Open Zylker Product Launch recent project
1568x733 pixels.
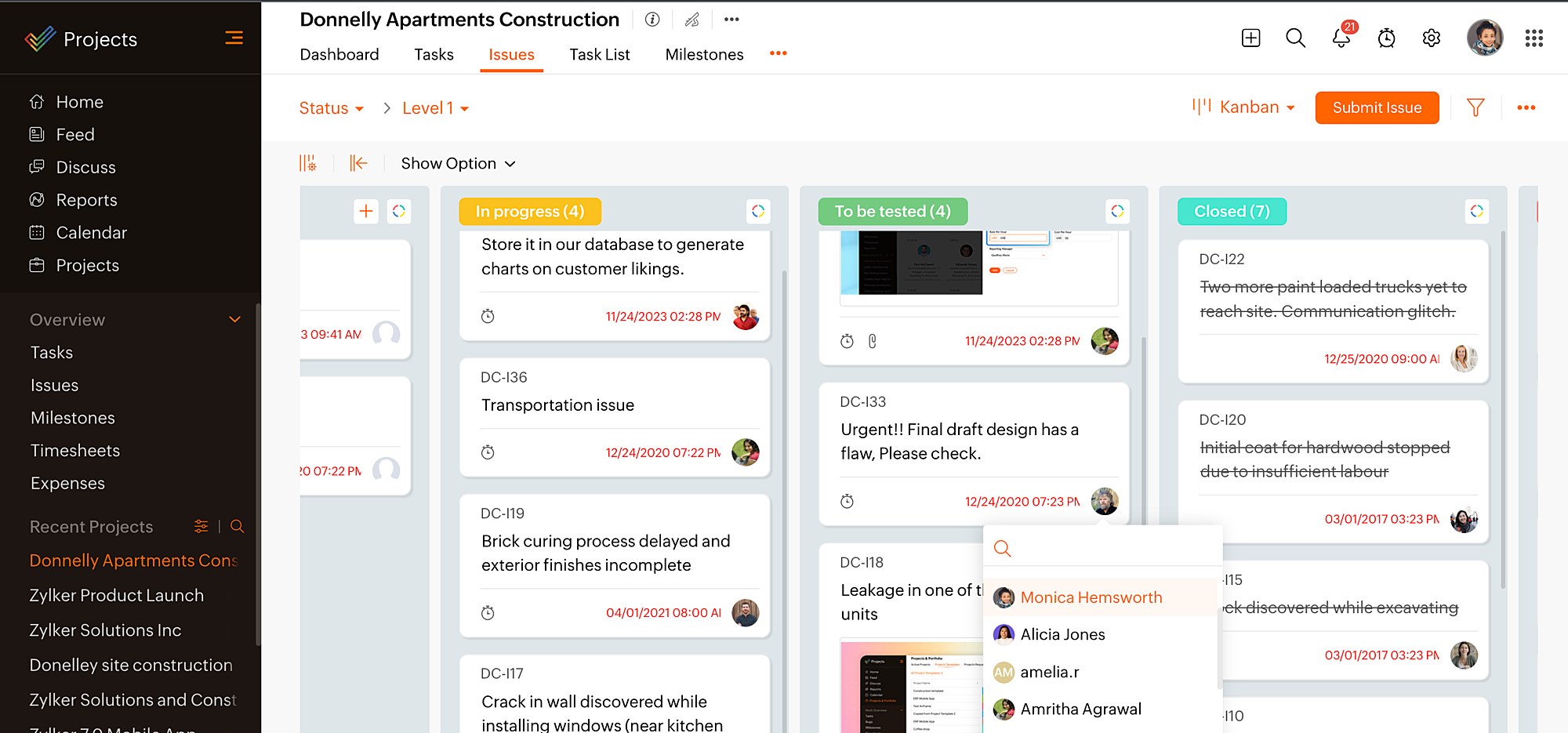click(x=117, y=596)
